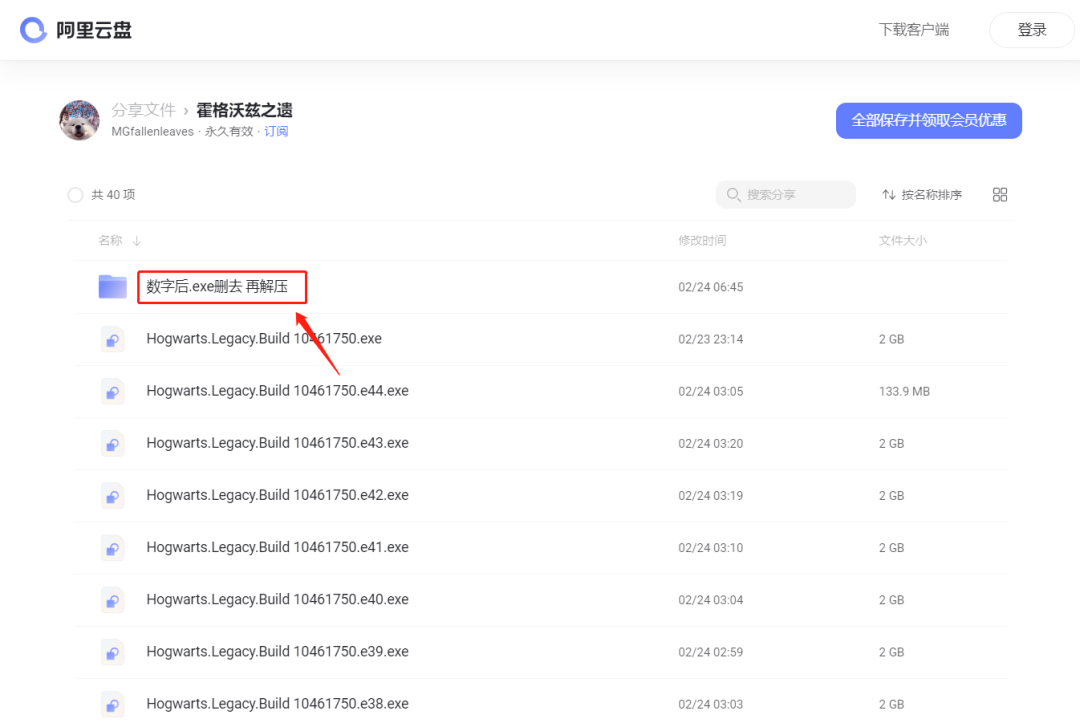1080x727 pixels.
Task: Click file icon of 10461750.e44.exe
Action: (x=112, y=391)
